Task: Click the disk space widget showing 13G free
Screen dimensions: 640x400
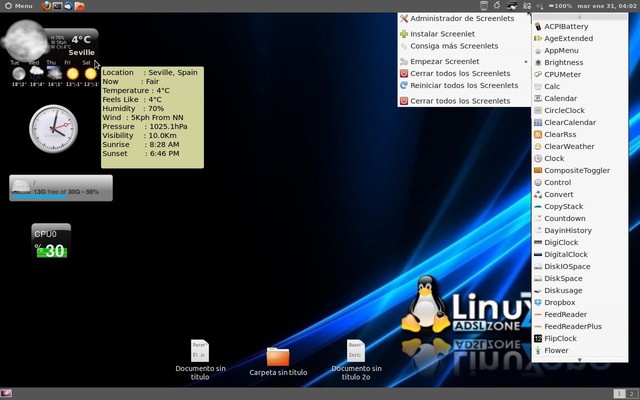Action: click(x=61, y=188)
